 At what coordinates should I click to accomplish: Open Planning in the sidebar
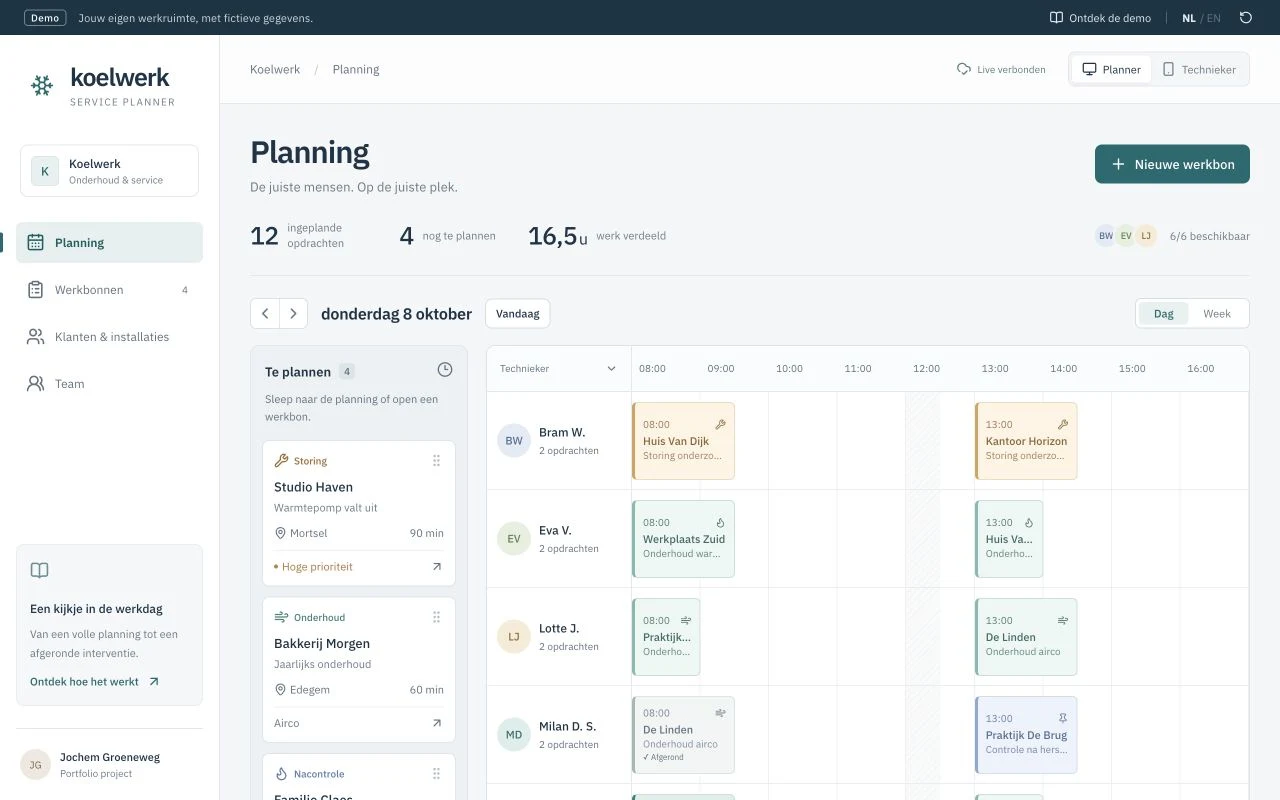pyautogui.click(x=109, y=243)
